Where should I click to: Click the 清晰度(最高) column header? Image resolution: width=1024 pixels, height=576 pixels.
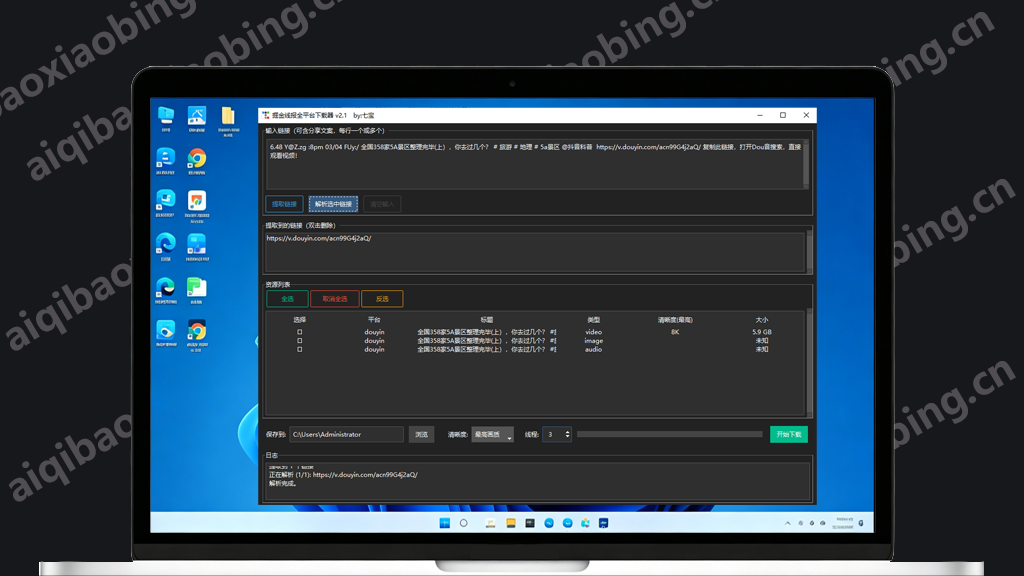click(x=675, y=320)
